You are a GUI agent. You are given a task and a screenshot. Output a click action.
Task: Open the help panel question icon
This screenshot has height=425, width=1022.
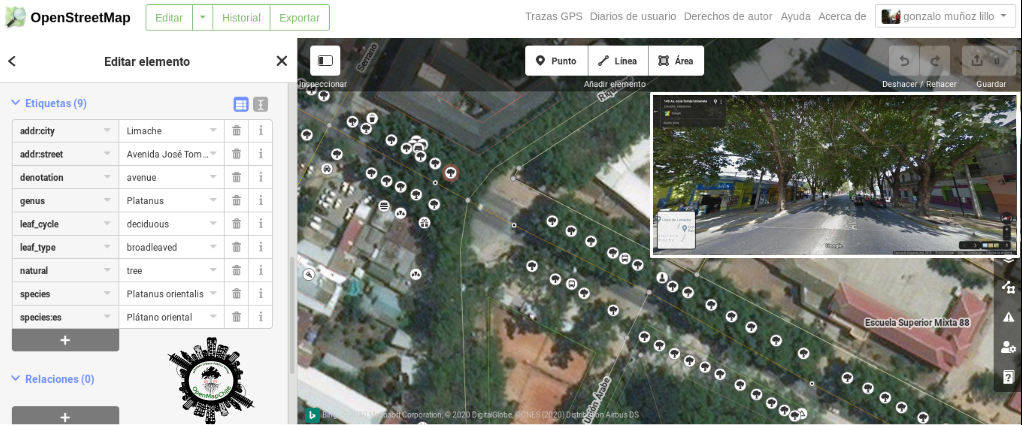[1008, 377]
